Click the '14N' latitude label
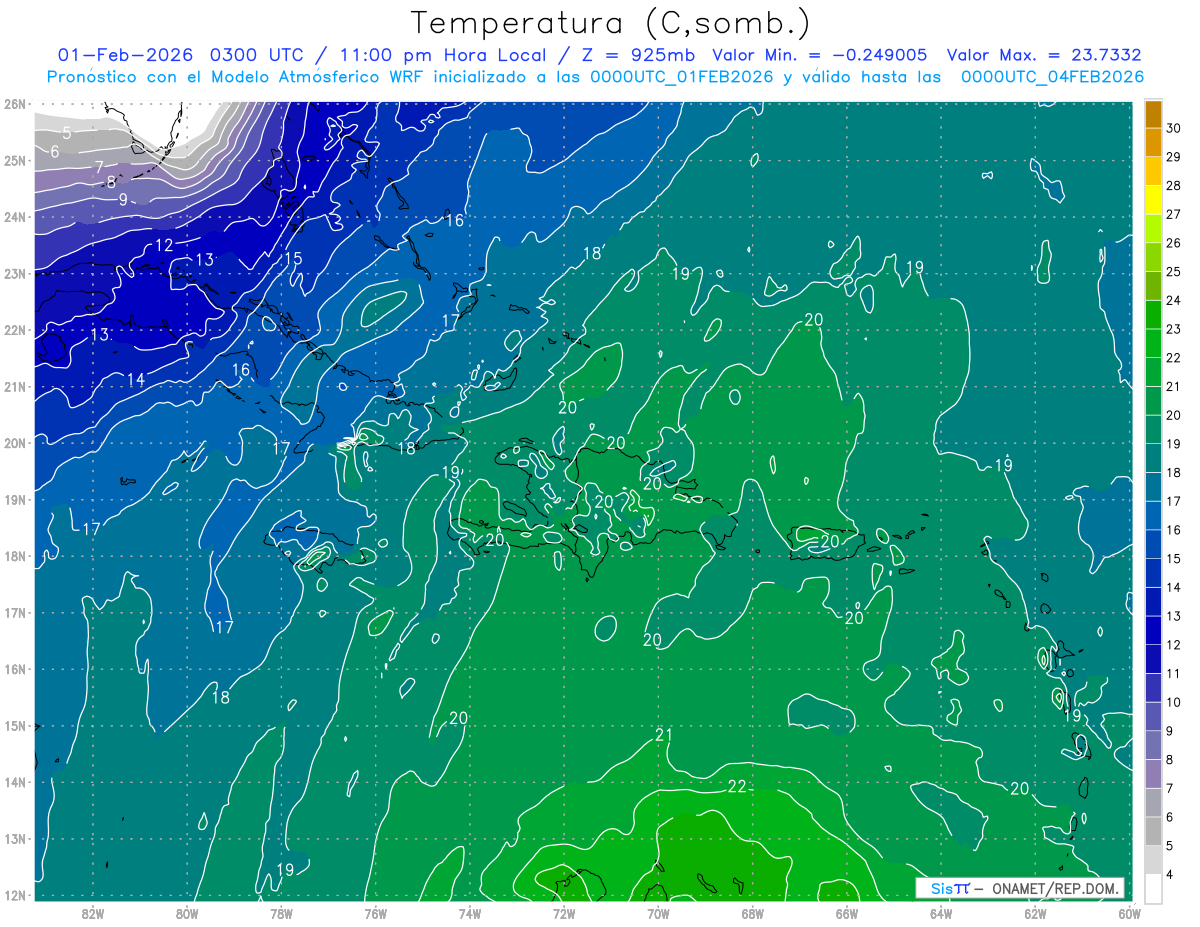The height and width of the screenshot is (927, 1200). click(14, 782)
